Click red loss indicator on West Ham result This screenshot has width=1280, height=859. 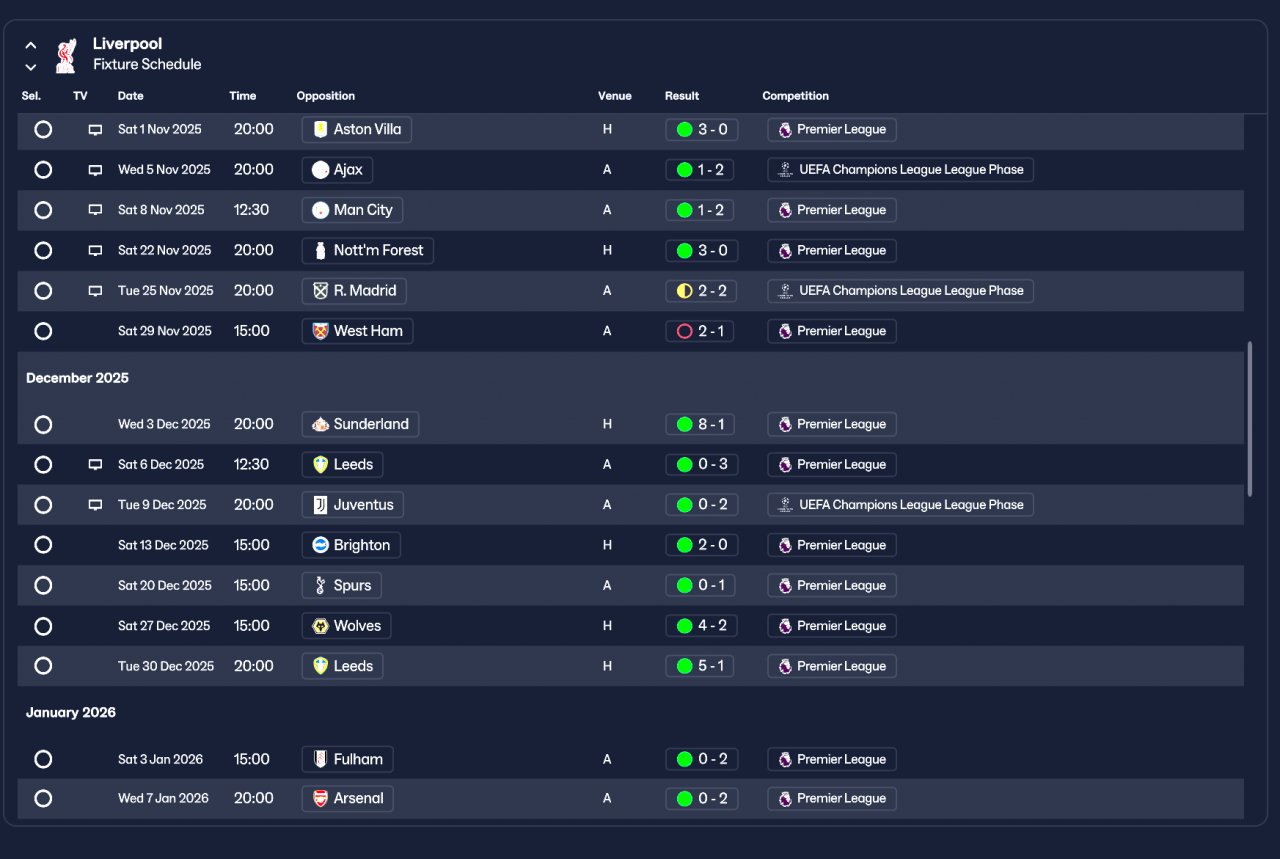(684, 331)
